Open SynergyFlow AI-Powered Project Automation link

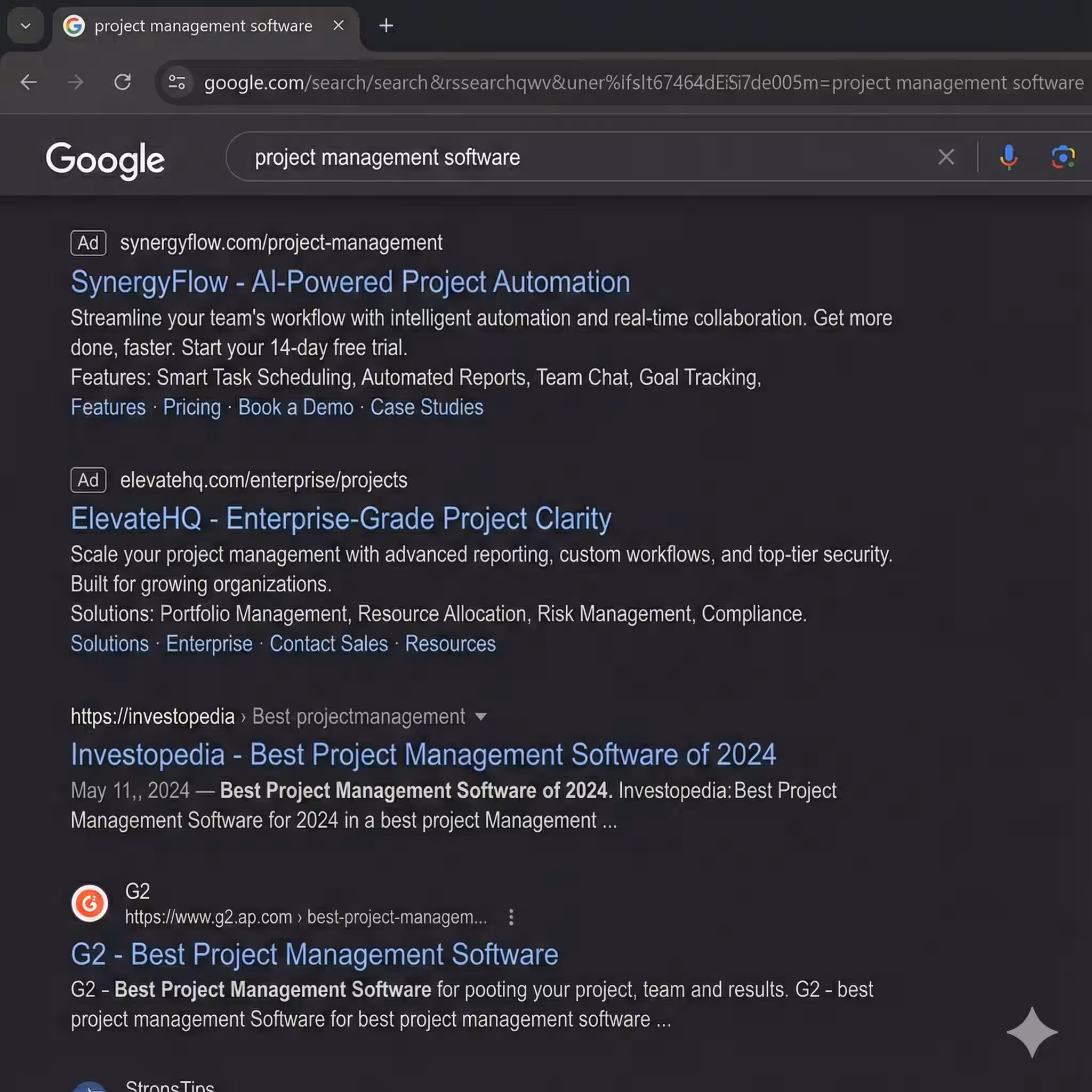click(x=350, y=282)
